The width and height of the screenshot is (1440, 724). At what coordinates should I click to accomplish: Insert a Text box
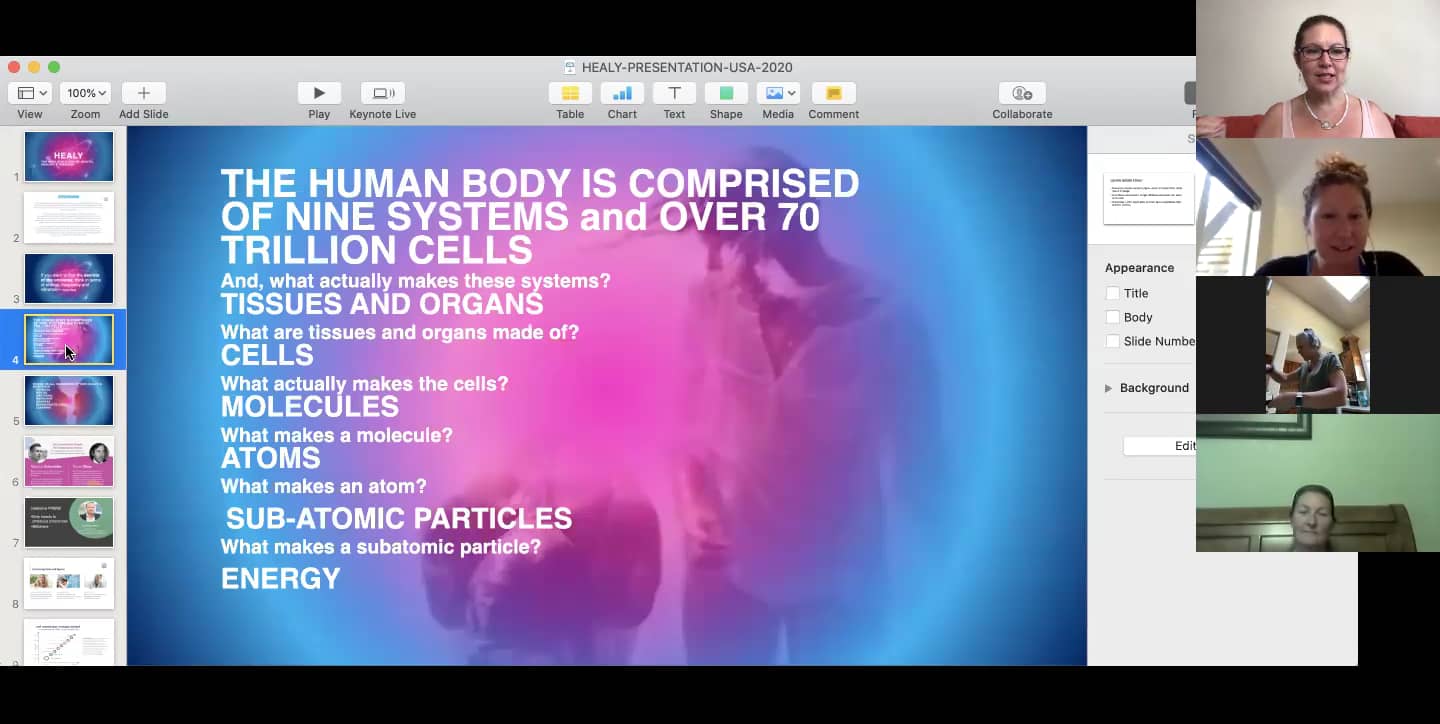click(674, 93)
